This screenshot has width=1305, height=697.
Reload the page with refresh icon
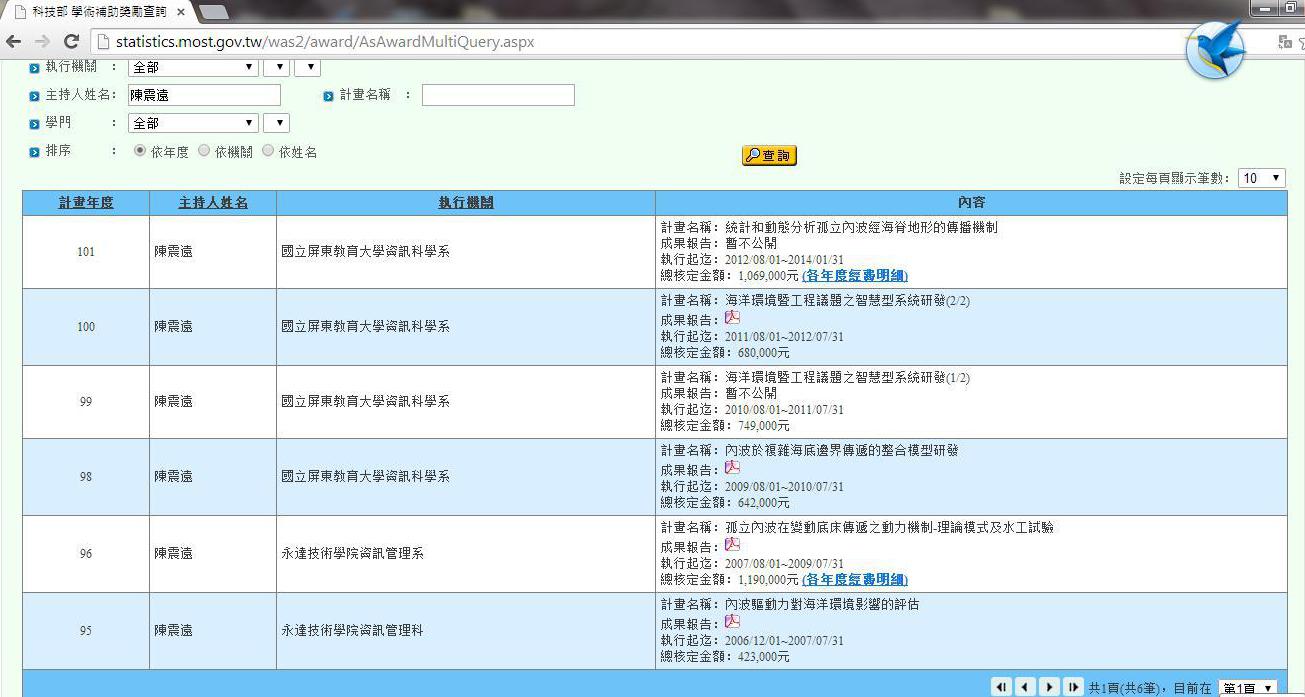70,42
